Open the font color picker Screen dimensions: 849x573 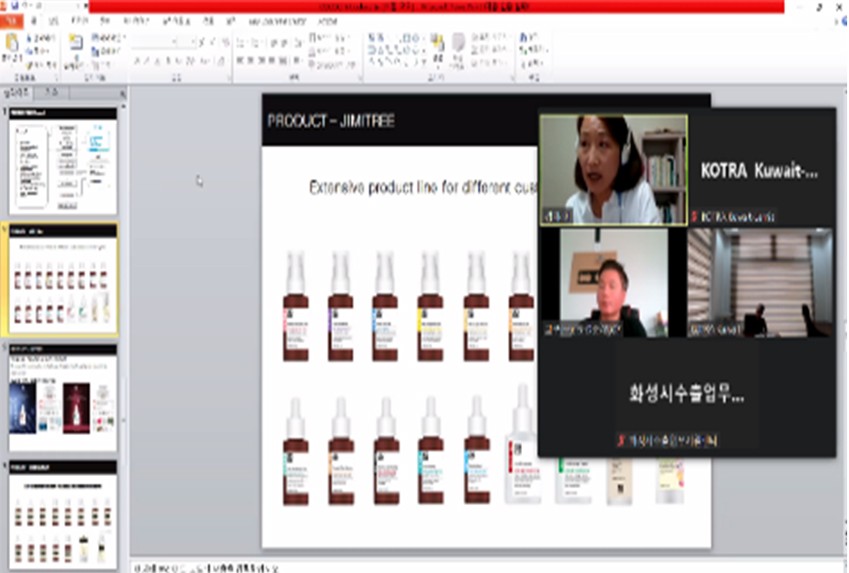(220, 61)
